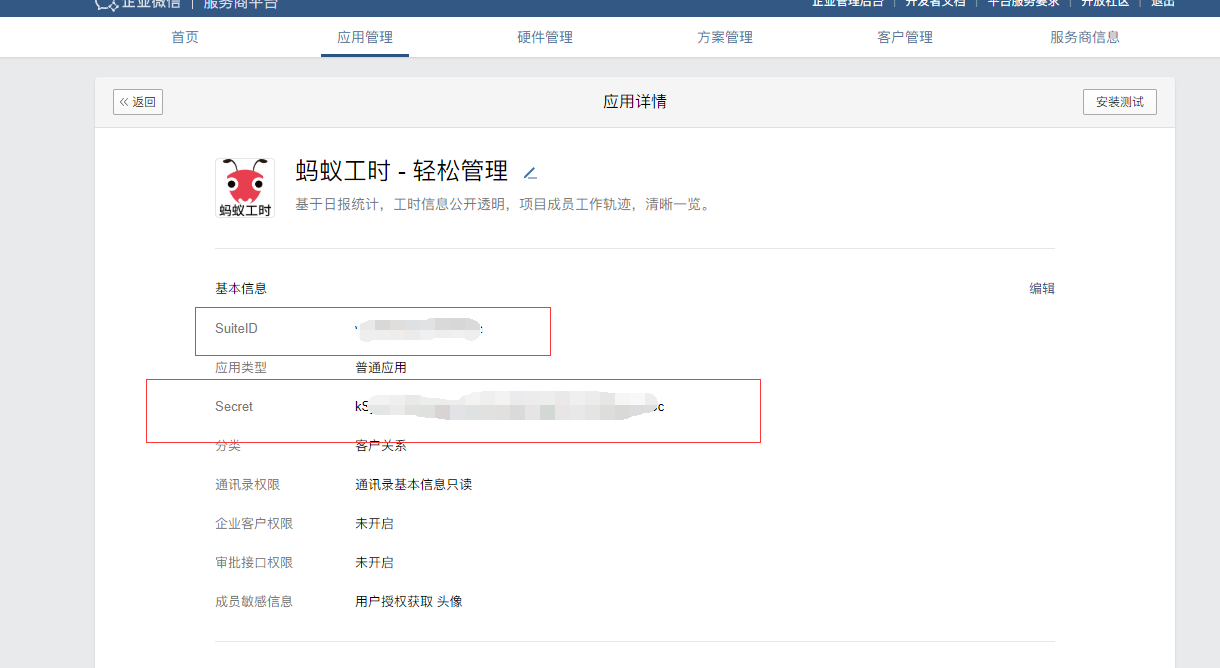This screenshot has height=668, width=1220.
Task: Click the pencil icon beside the app title
Action: click(x=531, y=173)
